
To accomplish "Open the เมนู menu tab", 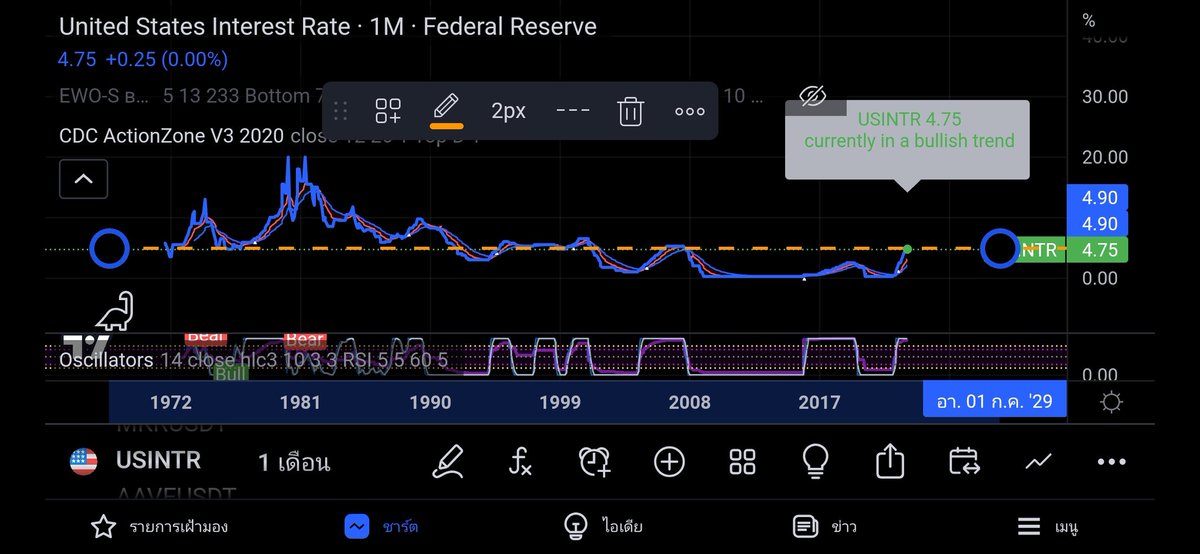I will pyautogui.click(x=1049, y=526).
